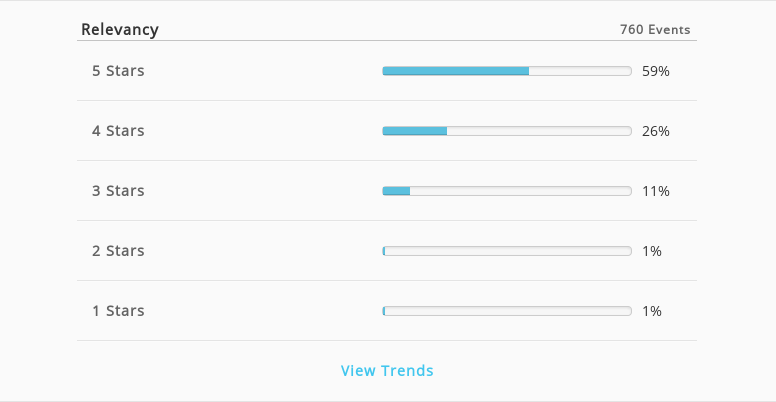
Task: Click the blue filled portion of 4 Stars bar
Action: click(x=415, y=131)
